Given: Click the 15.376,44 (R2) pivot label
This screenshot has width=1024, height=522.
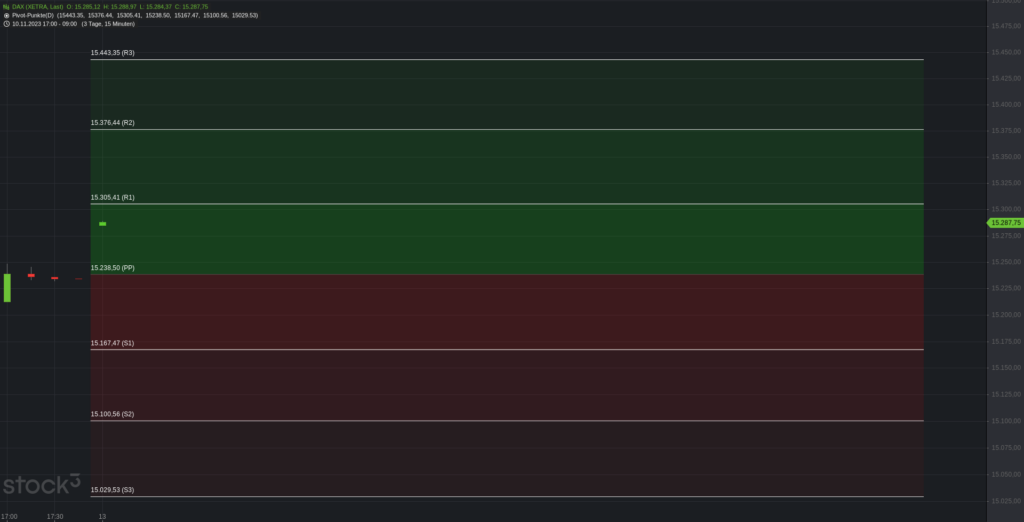Looking at the screenshot, I should coord(112,122).
